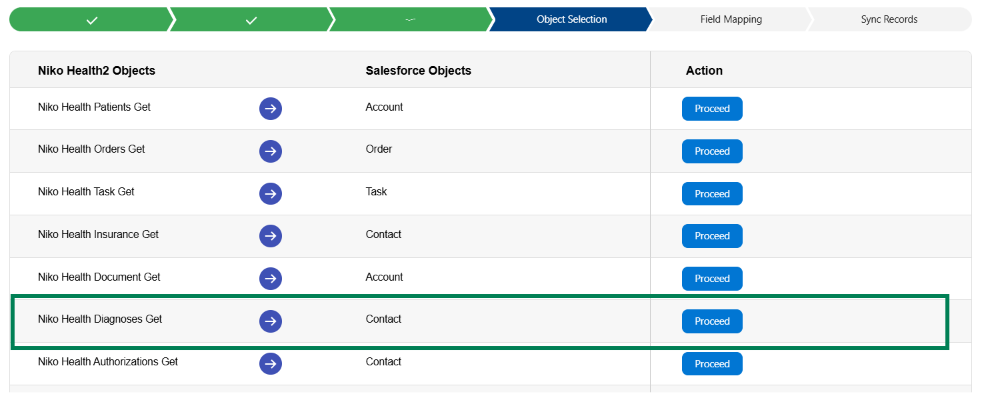Proceed with highlighted Diagnoses Get row
990x393 pixels.
712,321
